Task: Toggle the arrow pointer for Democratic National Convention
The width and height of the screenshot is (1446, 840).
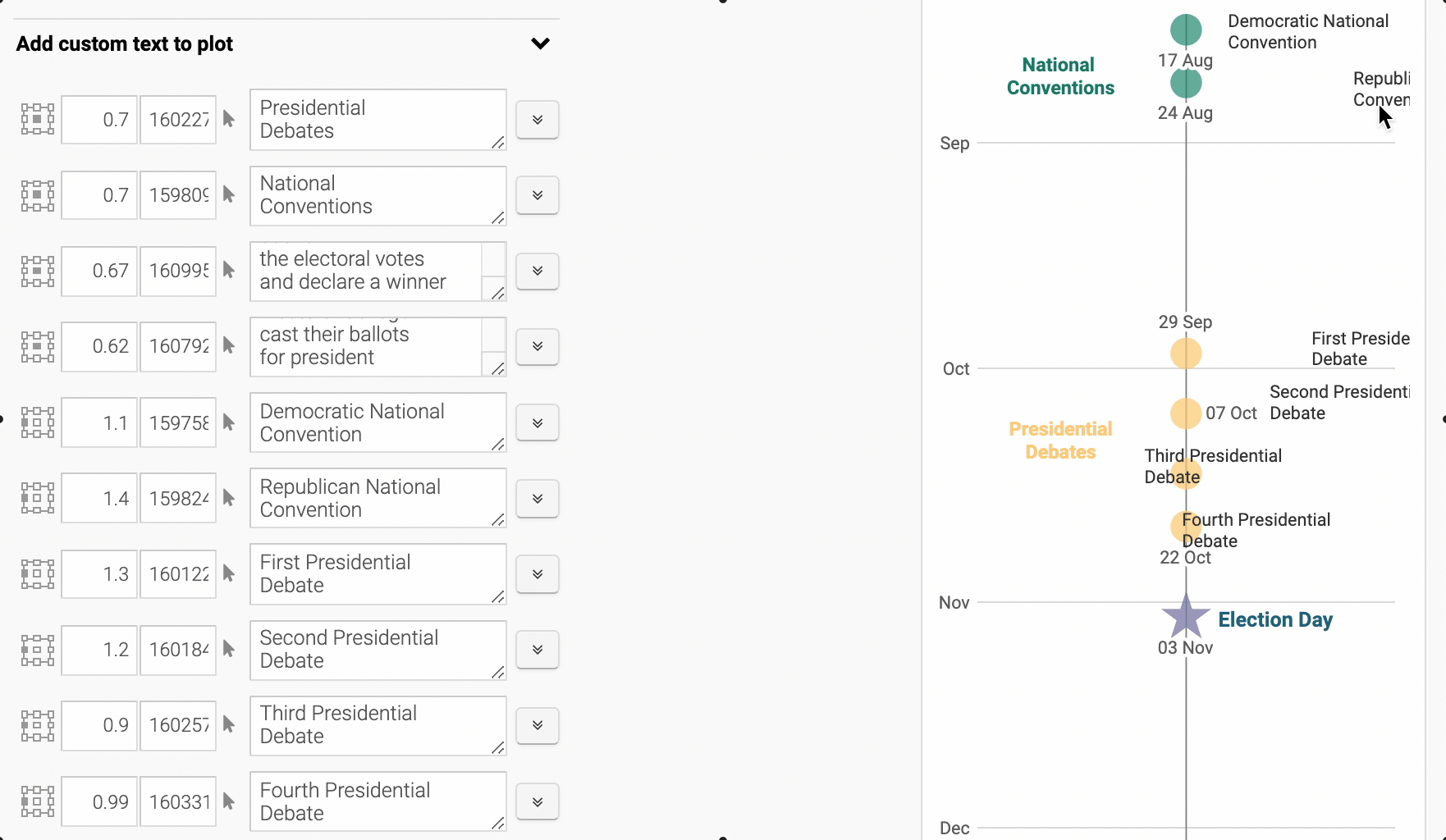Action: click(228, 422)
